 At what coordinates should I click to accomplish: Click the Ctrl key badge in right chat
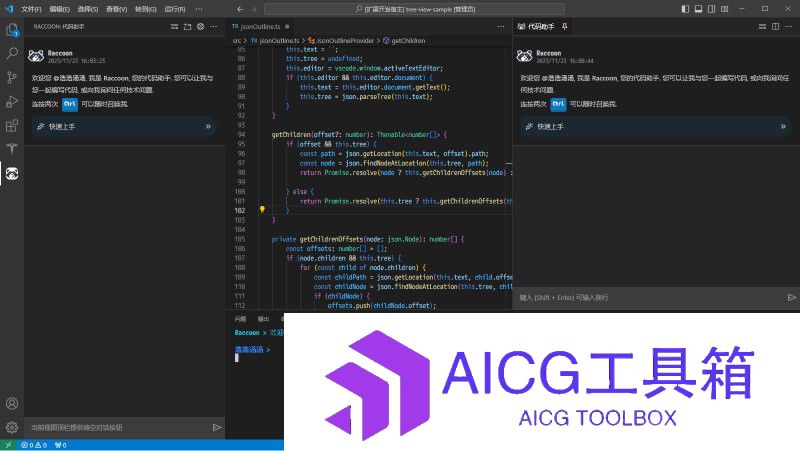558,104
